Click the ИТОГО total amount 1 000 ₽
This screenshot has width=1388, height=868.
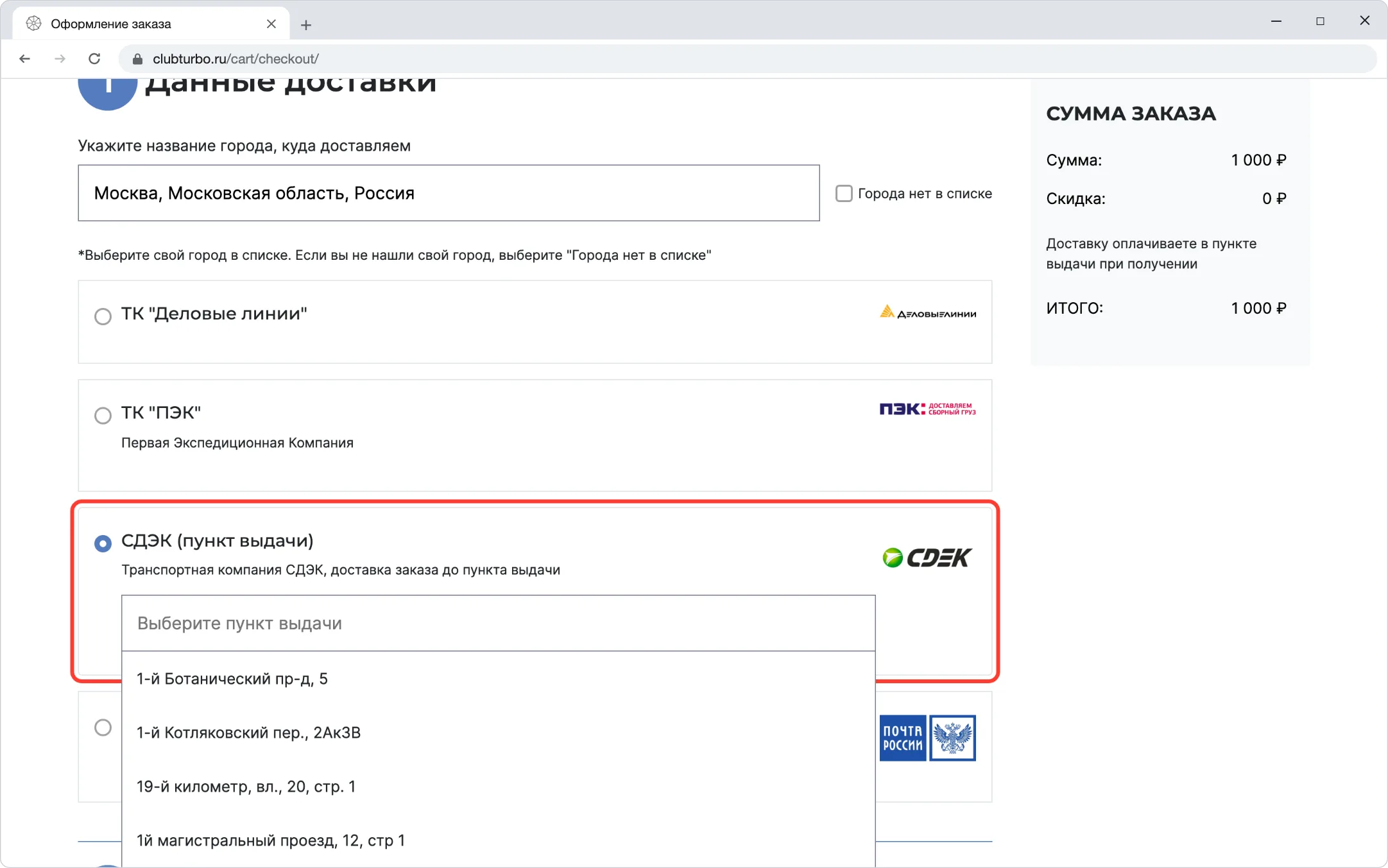point(1258,308)
